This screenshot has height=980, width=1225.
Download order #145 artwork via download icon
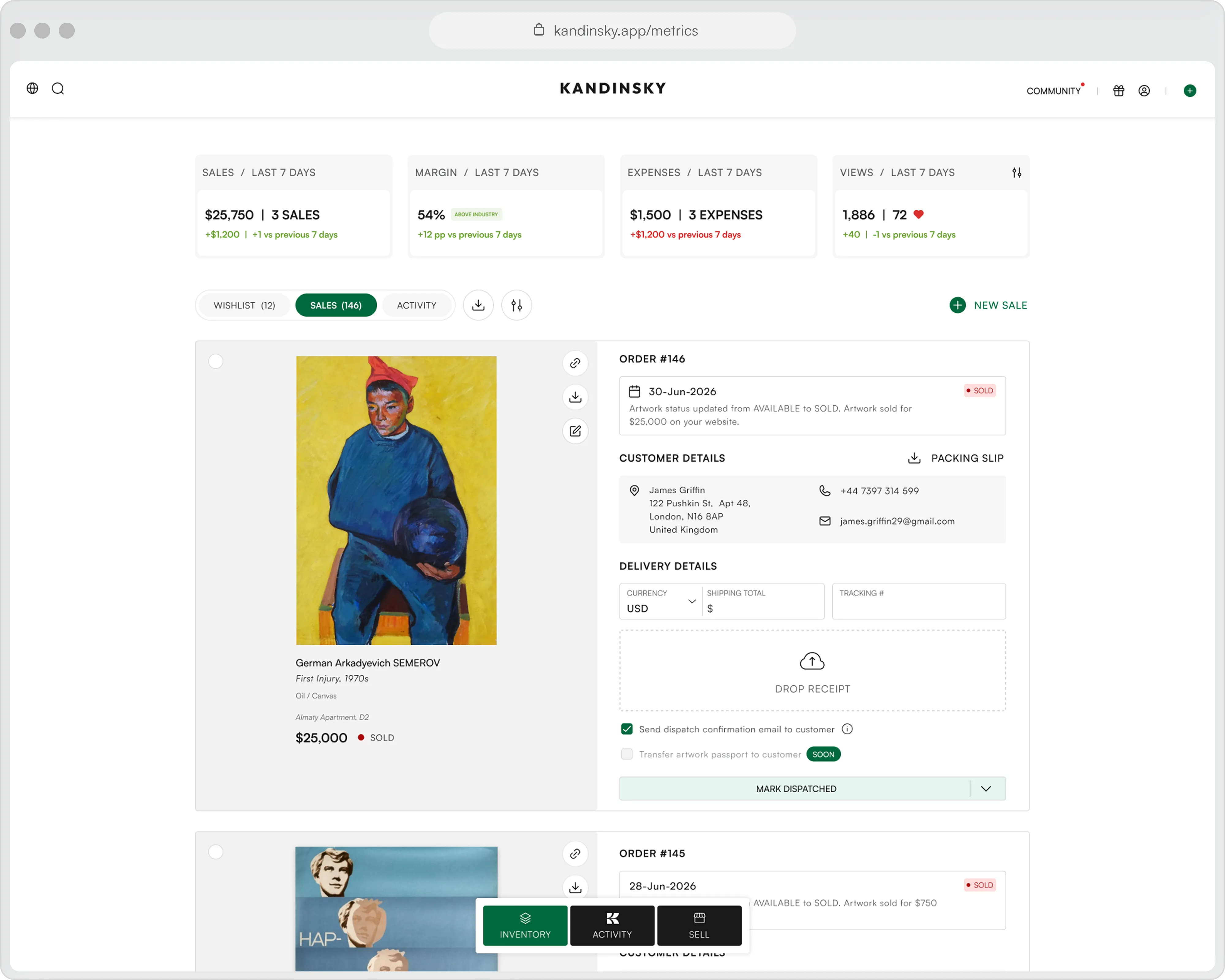point(575,887)
